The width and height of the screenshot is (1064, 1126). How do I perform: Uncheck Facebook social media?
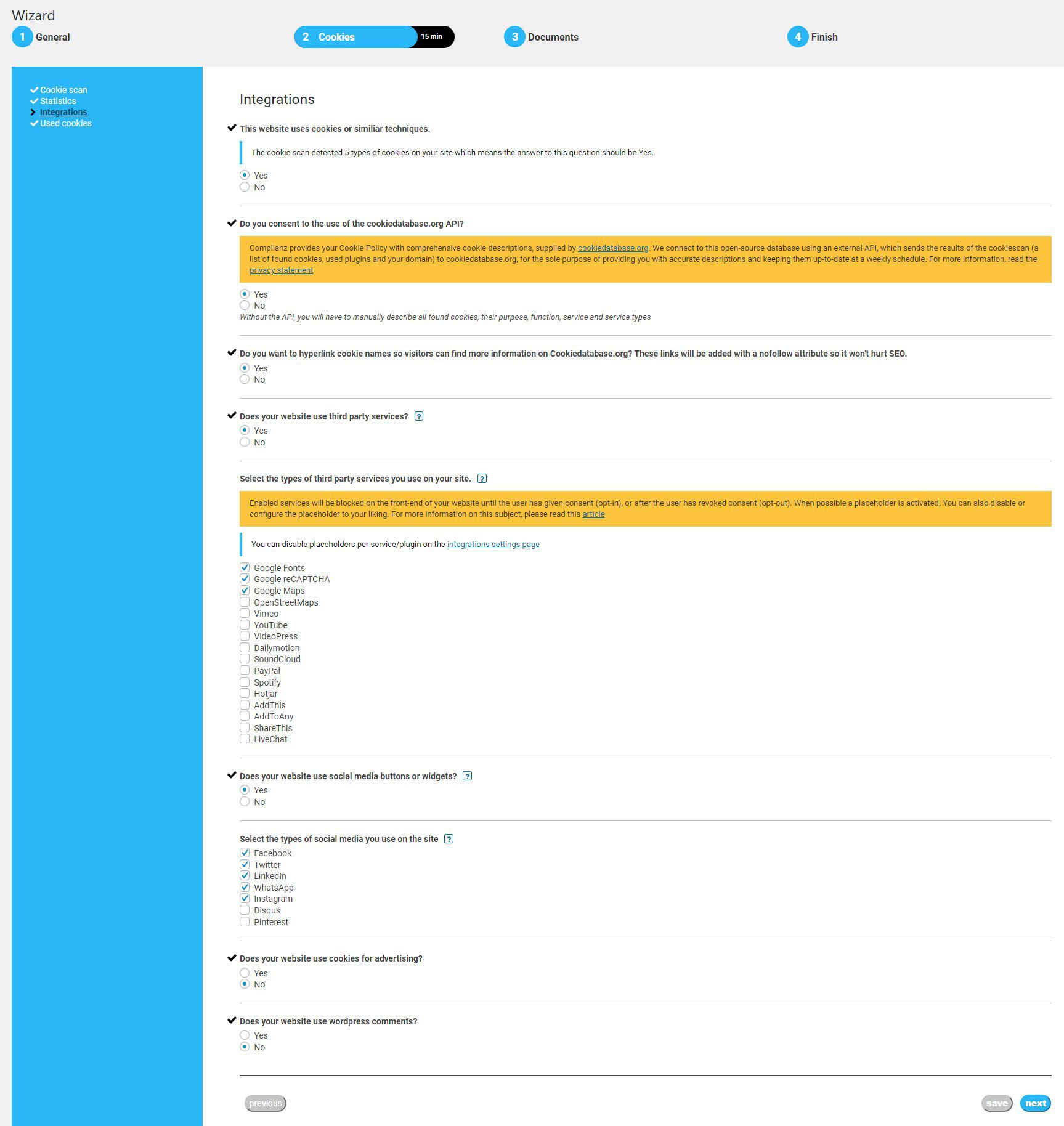pyautogui.click(x=245, y=853)
